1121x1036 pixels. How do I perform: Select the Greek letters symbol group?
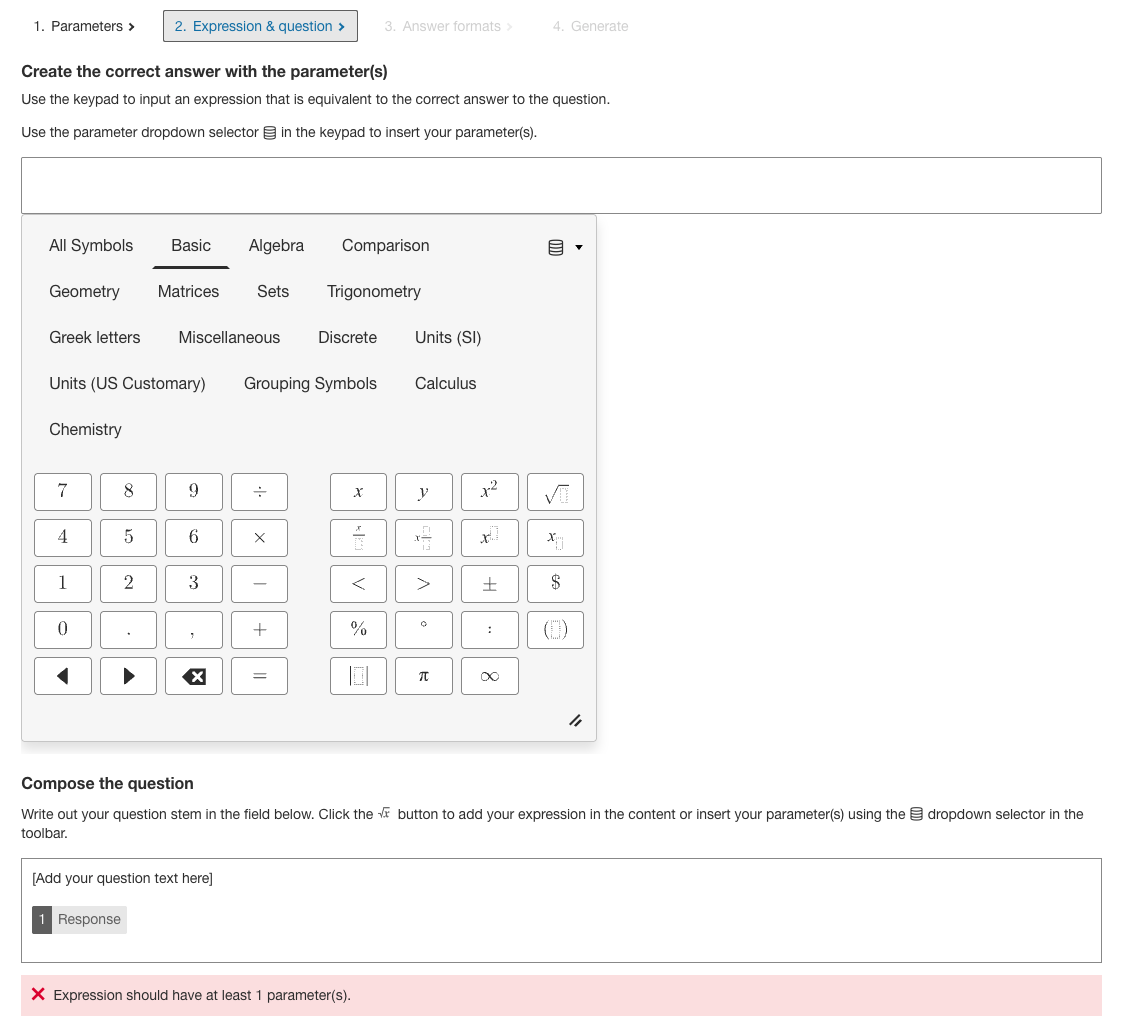pyautogui.click(x=94, y=338)
